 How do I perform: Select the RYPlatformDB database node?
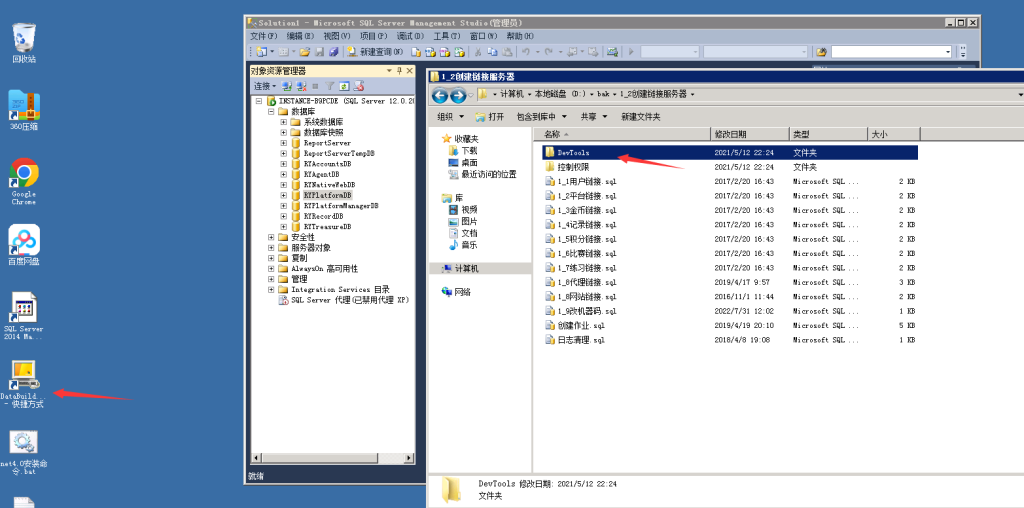[x=327, y=195]
